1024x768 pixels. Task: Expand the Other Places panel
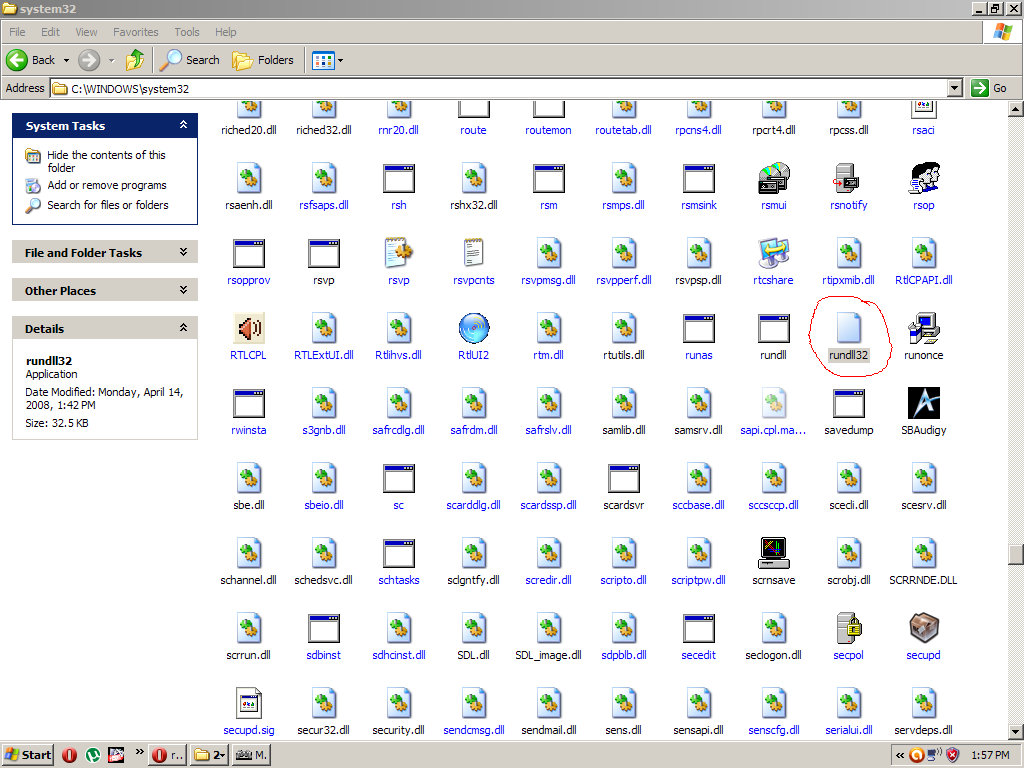[x=184, y=289]
